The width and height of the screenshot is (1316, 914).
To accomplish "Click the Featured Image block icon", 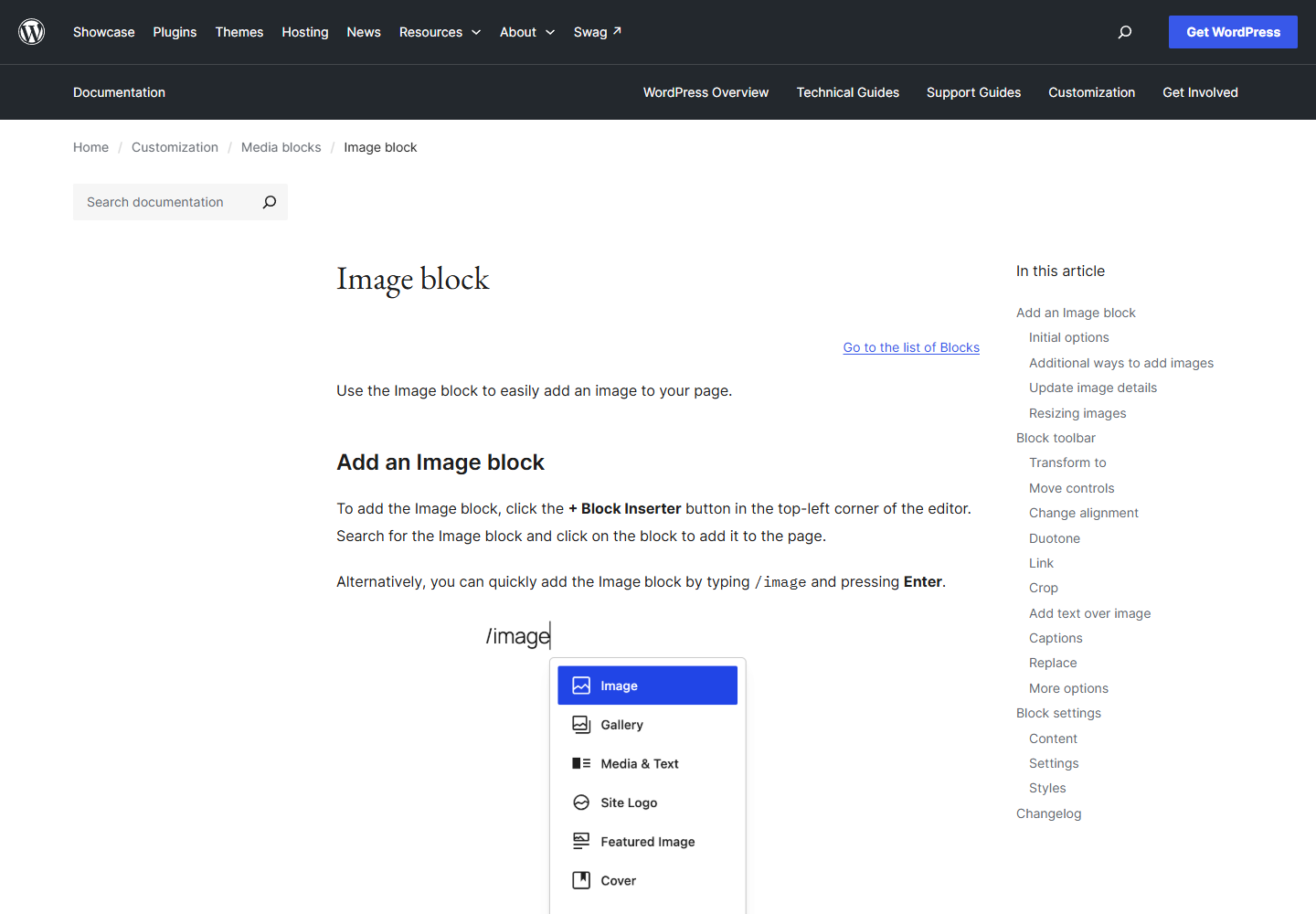I will click(x=581, y=841).
